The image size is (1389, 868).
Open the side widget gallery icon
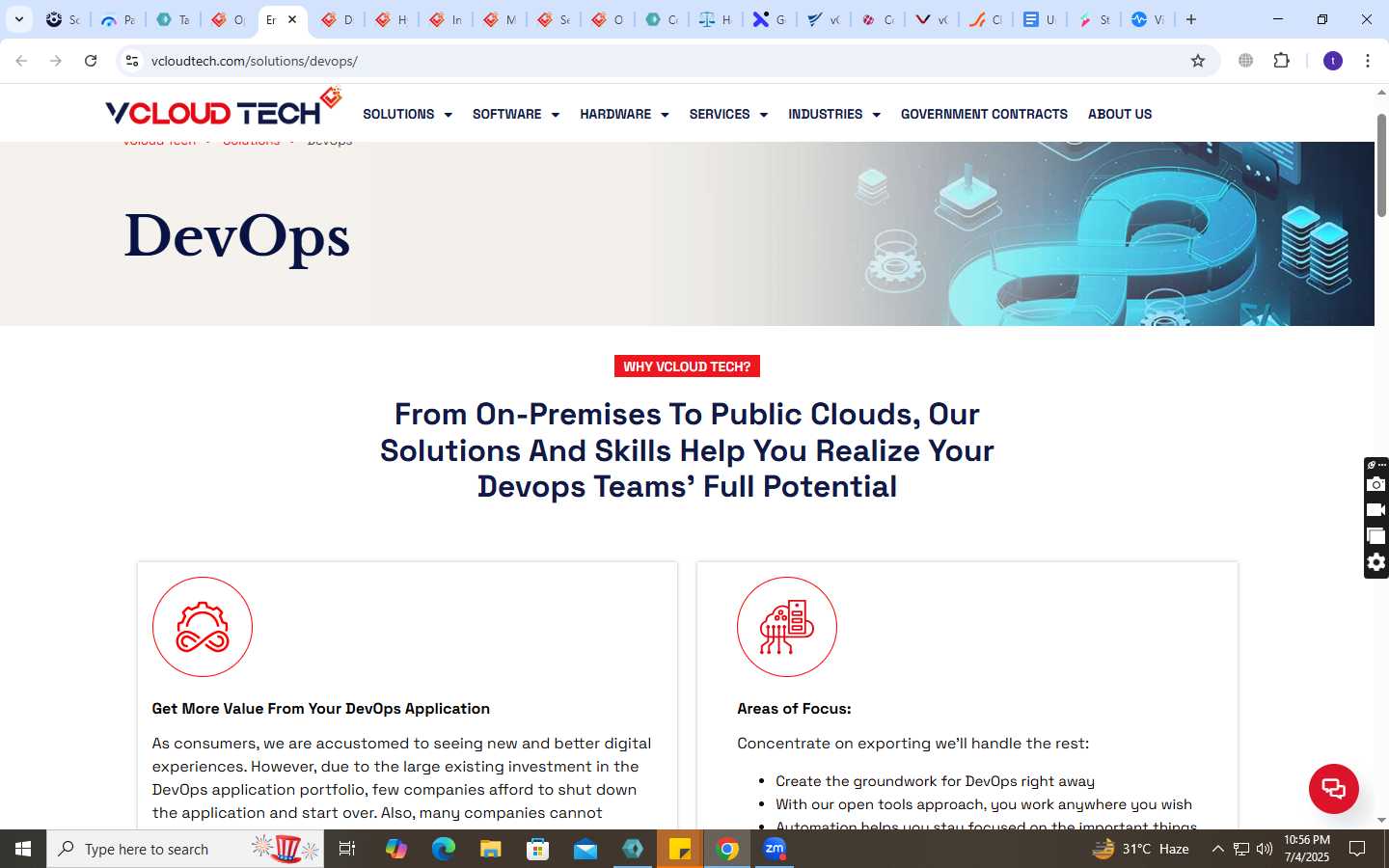[1376, 536]
